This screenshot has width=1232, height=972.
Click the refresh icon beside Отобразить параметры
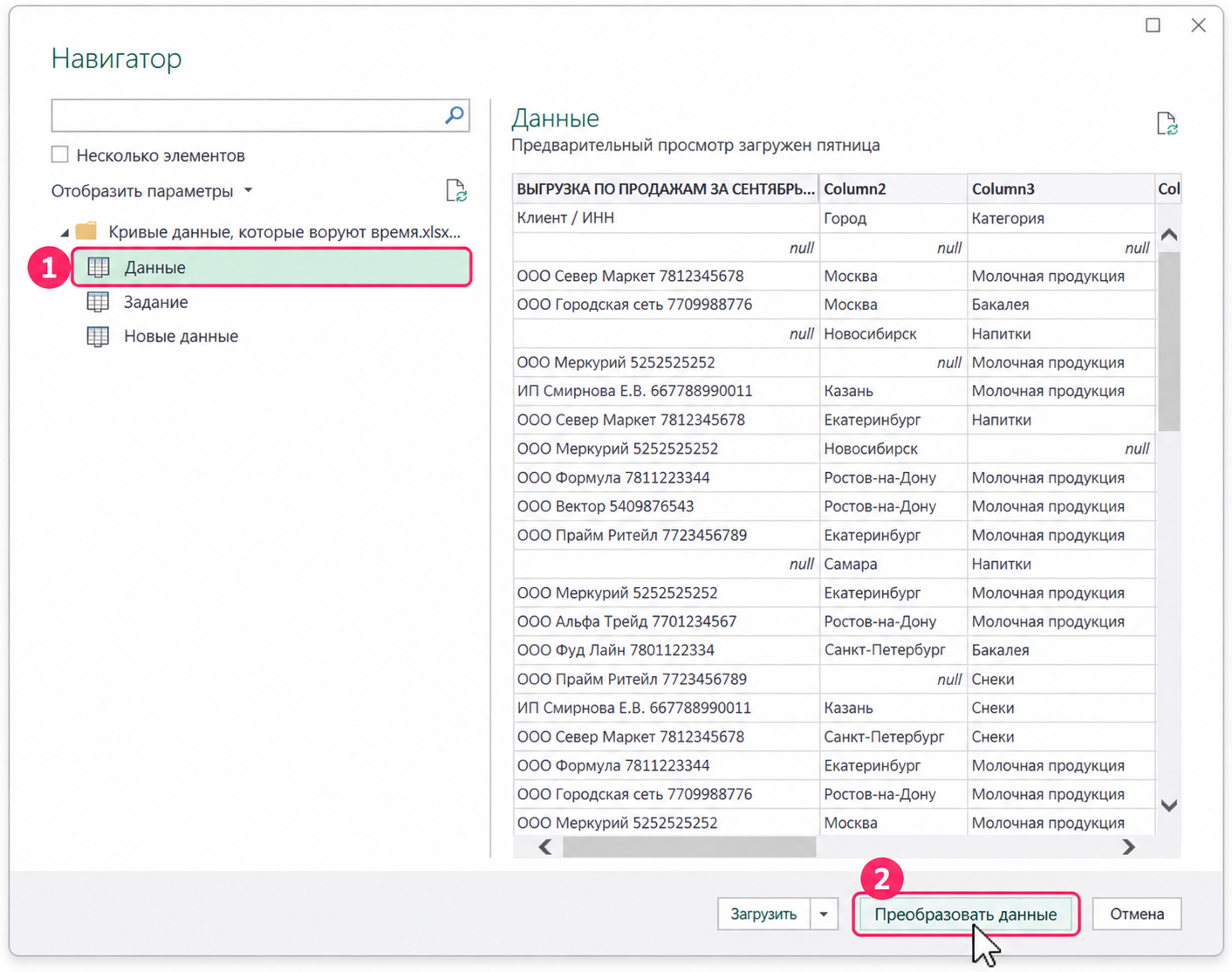456,190
